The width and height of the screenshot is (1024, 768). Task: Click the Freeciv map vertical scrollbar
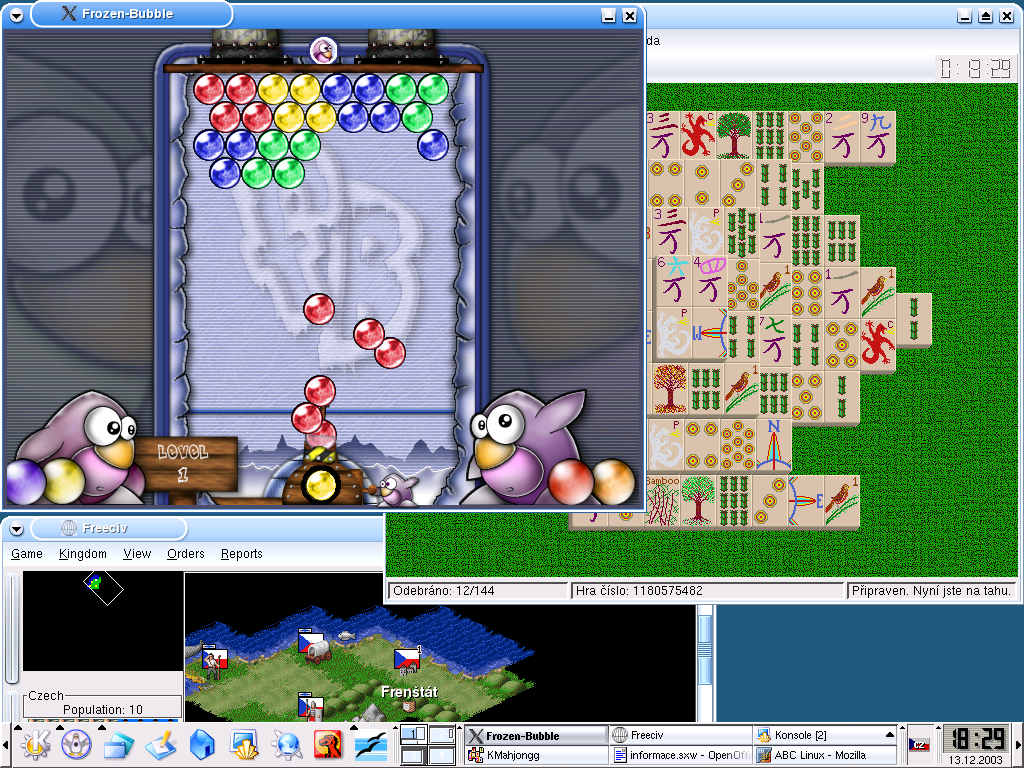pyautogui.click(x=705, y=663)
